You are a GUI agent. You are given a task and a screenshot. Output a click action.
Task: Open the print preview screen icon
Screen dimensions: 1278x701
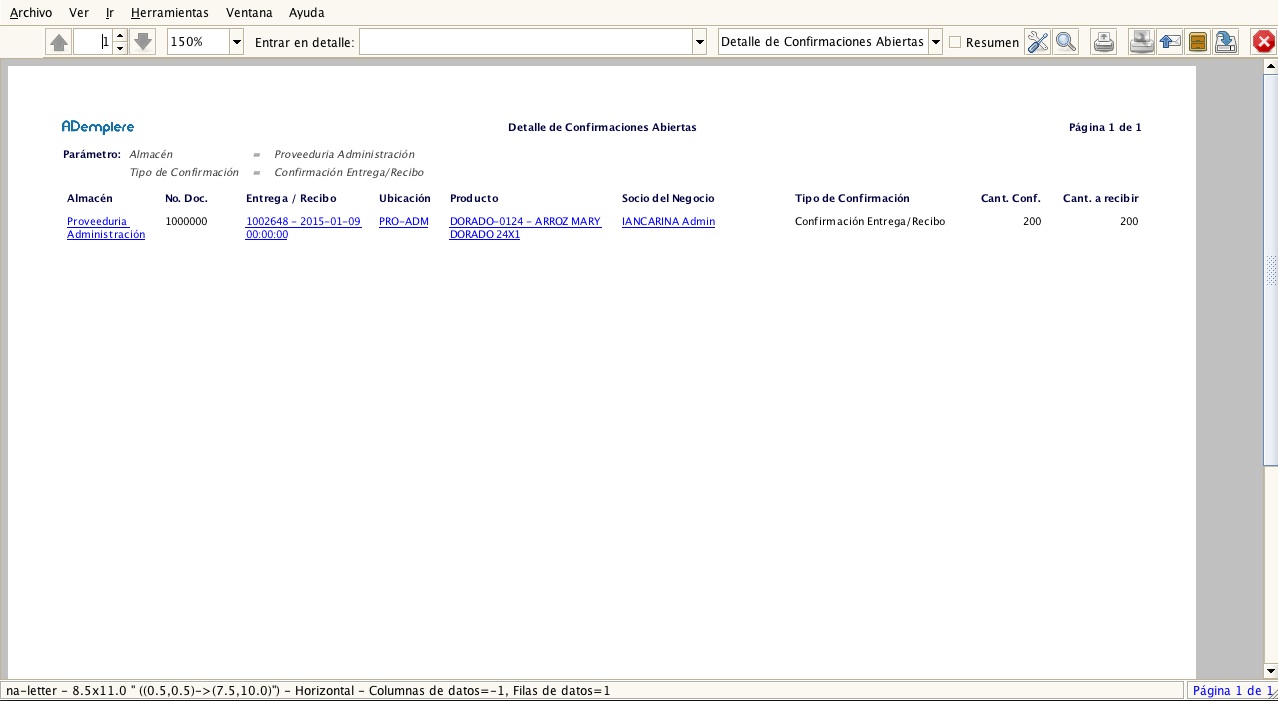coord(1142,42)
